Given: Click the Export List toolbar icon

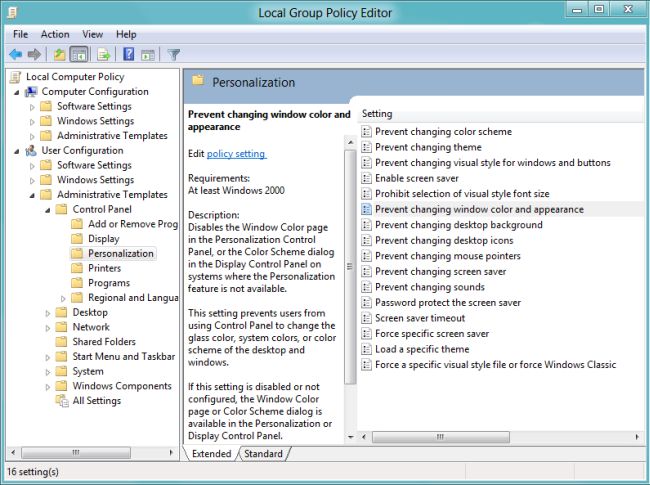Looking at the screenshot, I should pos(103,54).
